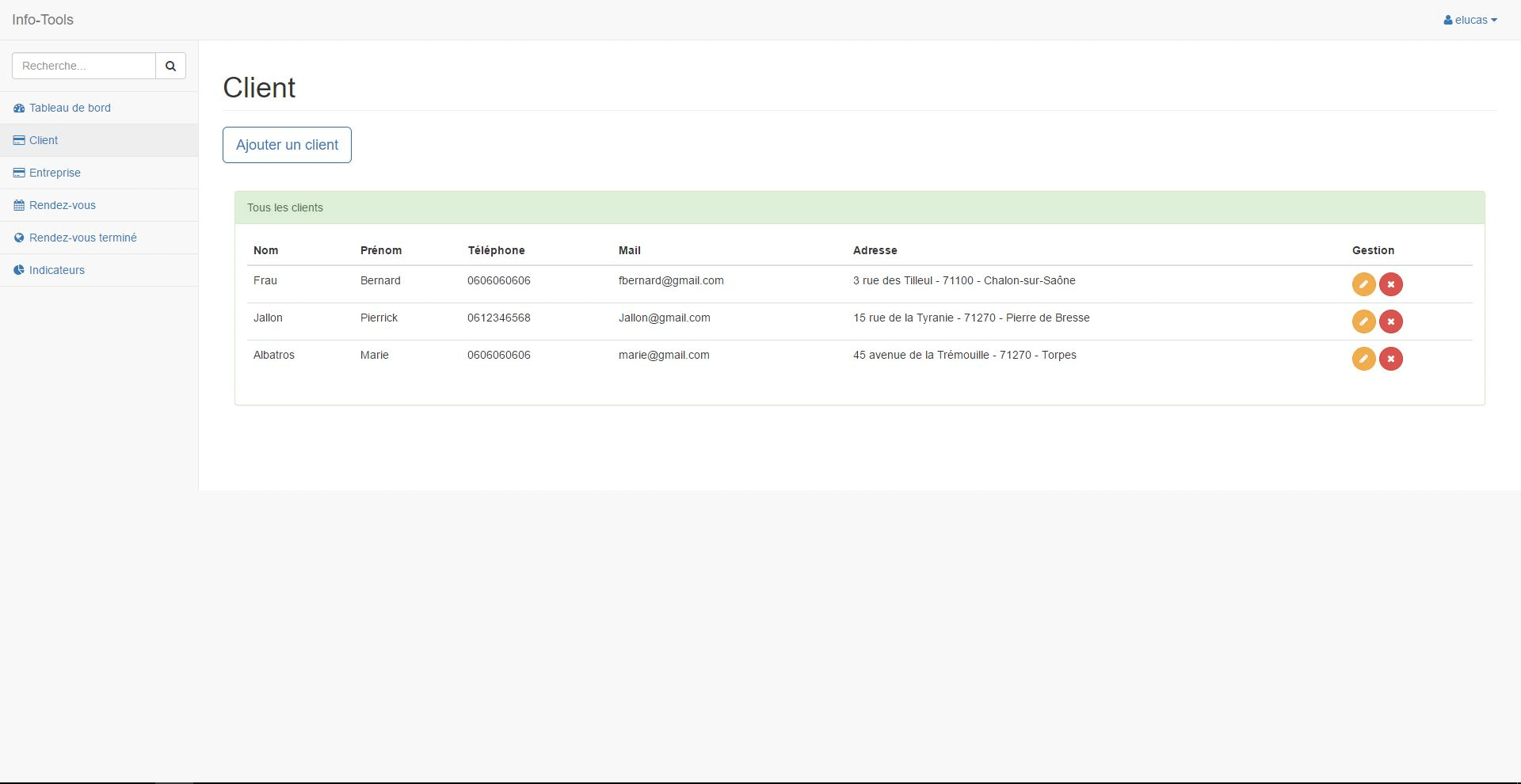Click the Indicateurs pie chart icon

tap(19, 270)
